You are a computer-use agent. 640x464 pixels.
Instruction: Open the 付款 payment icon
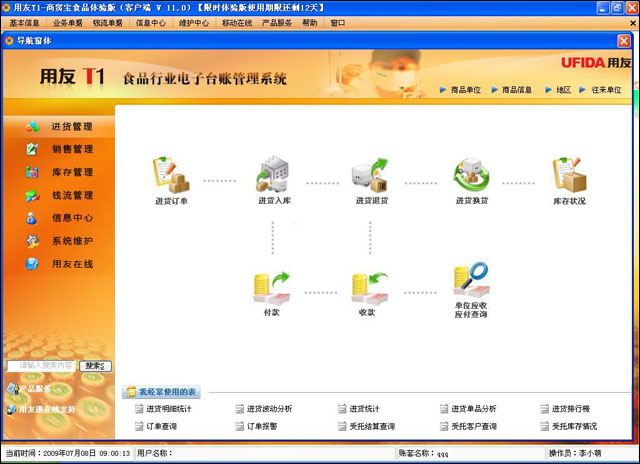(271, 288)
